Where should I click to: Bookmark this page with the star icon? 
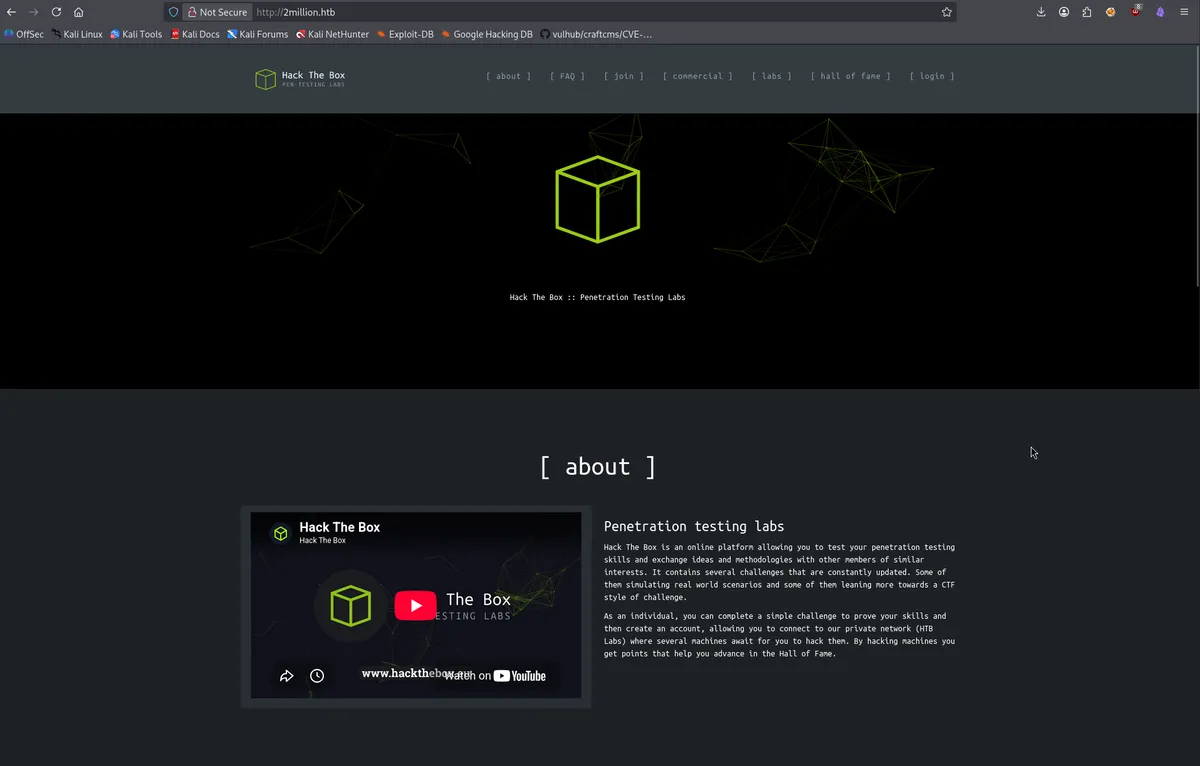[x=946, y=12]
